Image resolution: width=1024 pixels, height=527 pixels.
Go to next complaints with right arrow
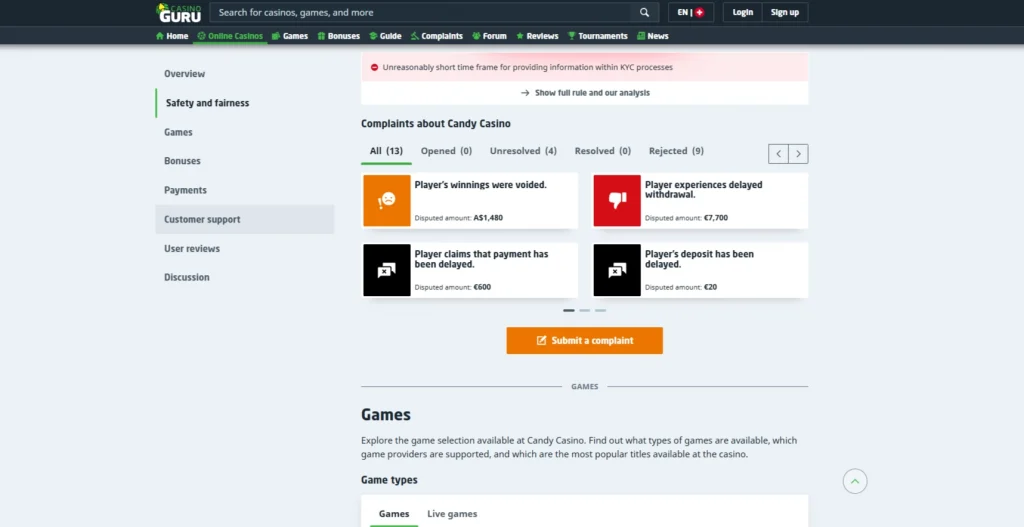pyautogui.click(x=799, y=154)
